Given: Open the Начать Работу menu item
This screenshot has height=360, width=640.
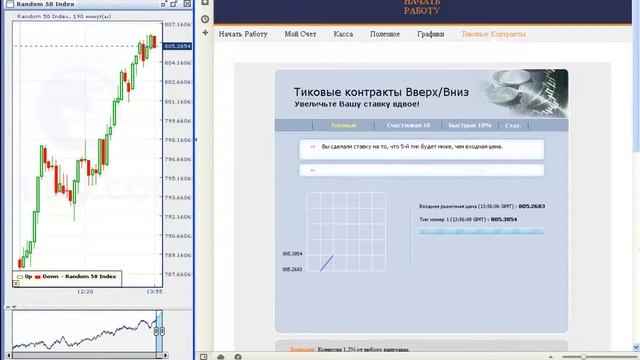Looking at the screenshot, I should pyautogui.click(x=243, y=34).
